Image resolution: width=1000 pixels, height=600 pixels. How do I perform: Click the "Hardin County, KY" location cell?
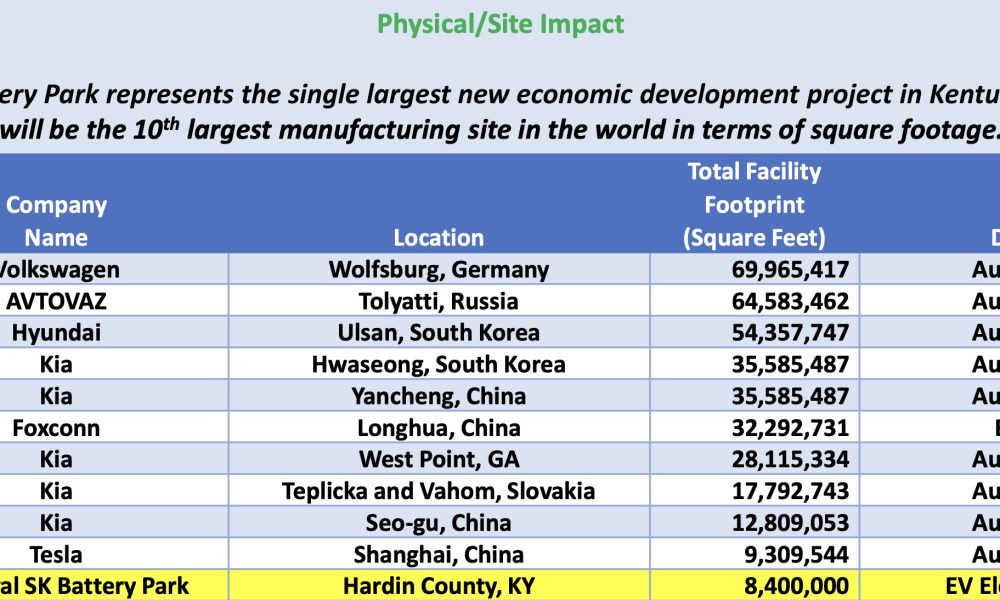pos(439,585)
